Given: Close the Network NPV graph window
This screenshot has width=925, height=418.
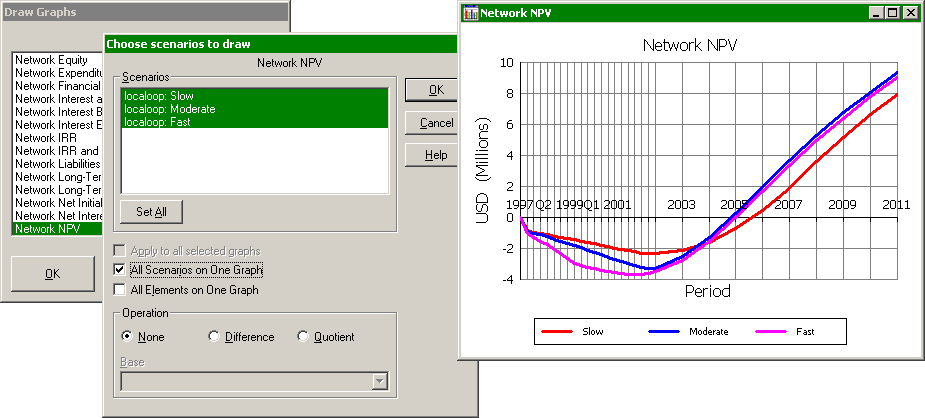Looking at the screenshot, I should pos(910,13).
